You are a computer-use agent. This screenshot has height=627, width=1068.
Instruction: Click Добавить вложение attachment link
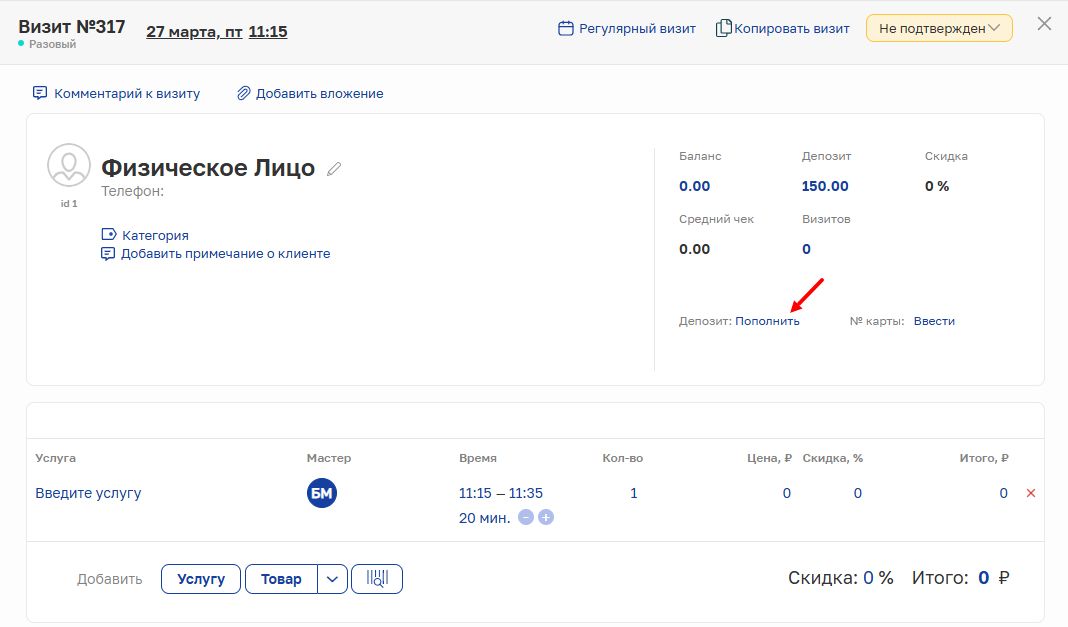coord(310,93)
